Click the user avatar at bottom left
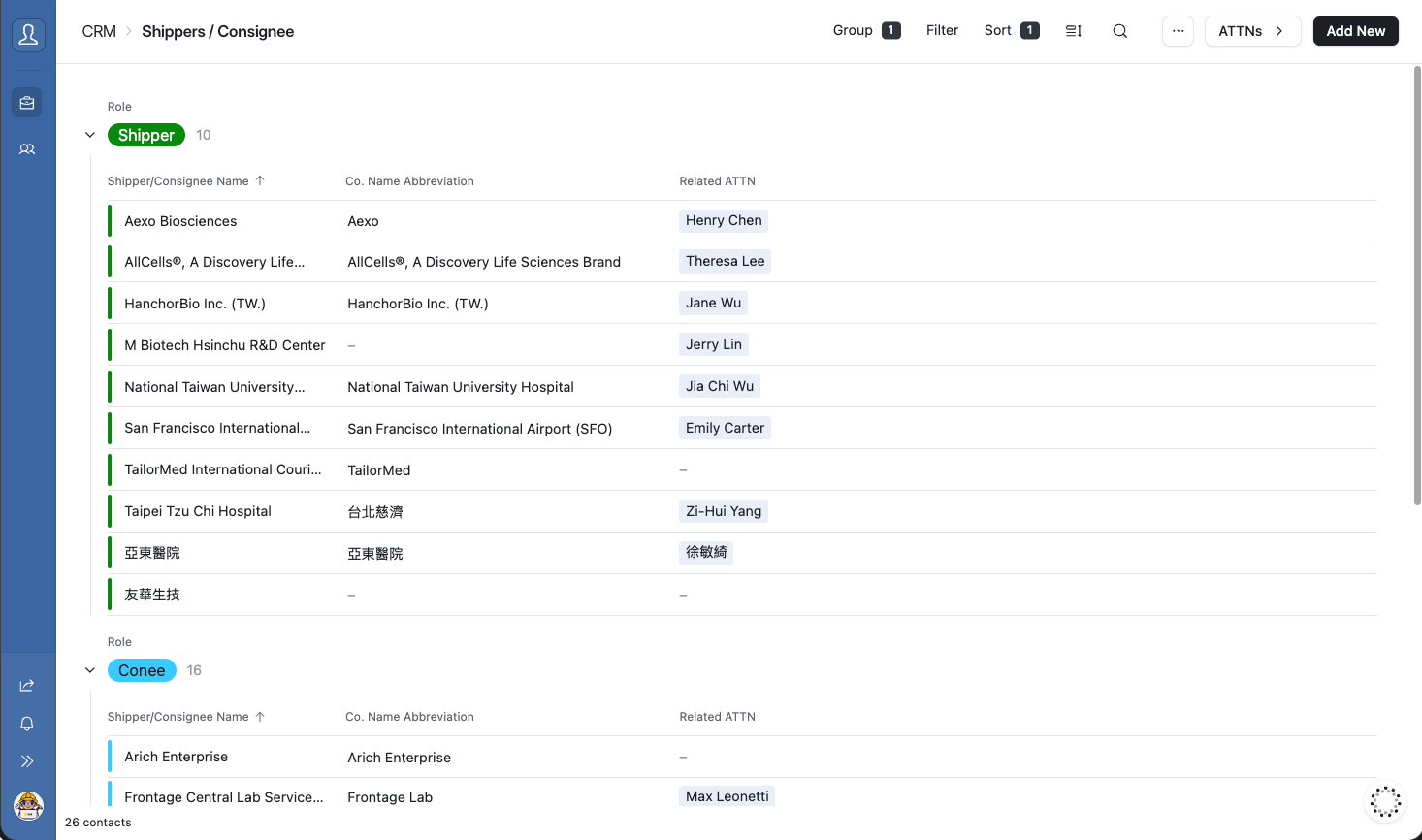1422x840 pixels. coord(28,805)
